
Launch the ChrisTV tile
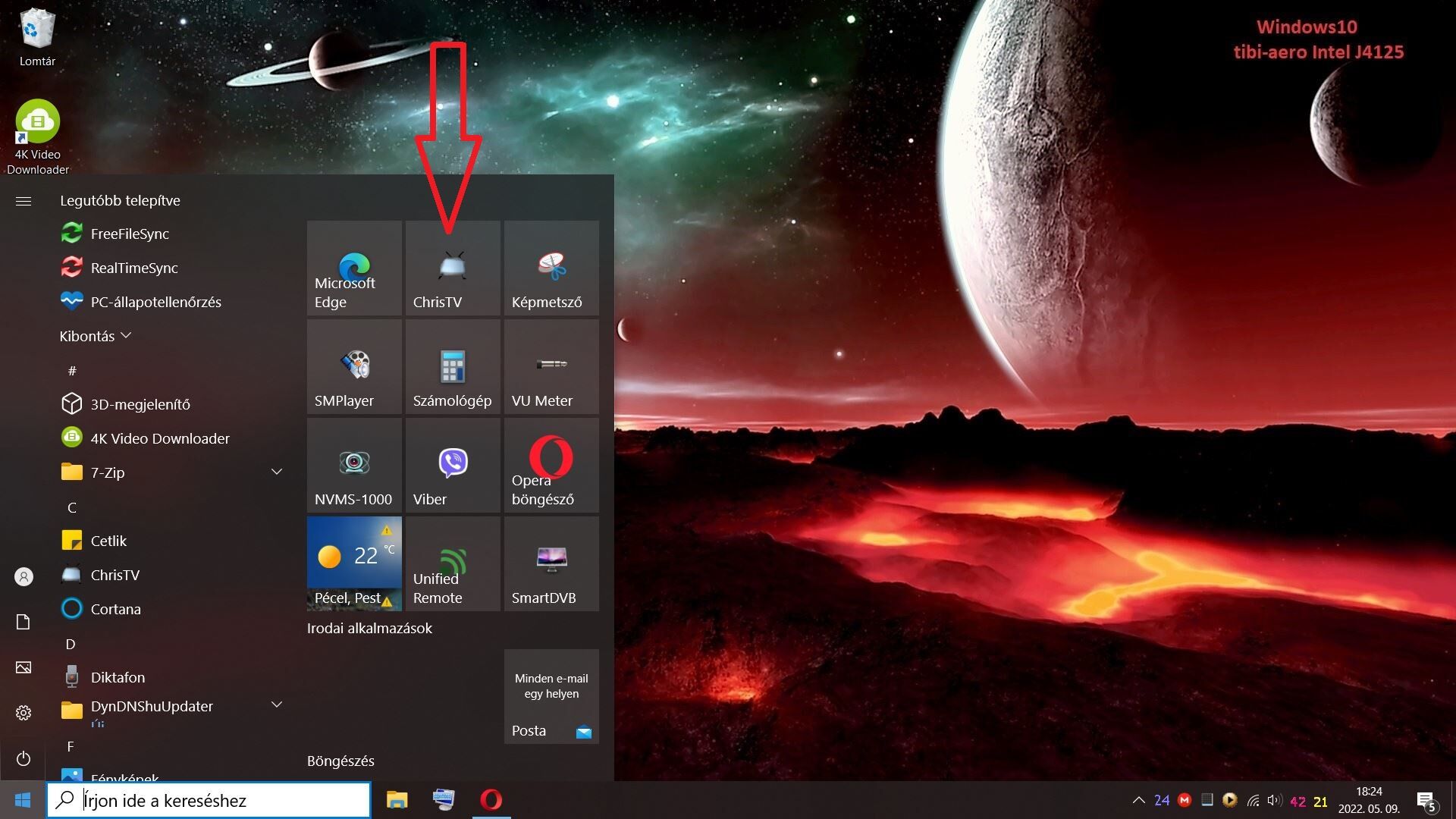(453, 268)
